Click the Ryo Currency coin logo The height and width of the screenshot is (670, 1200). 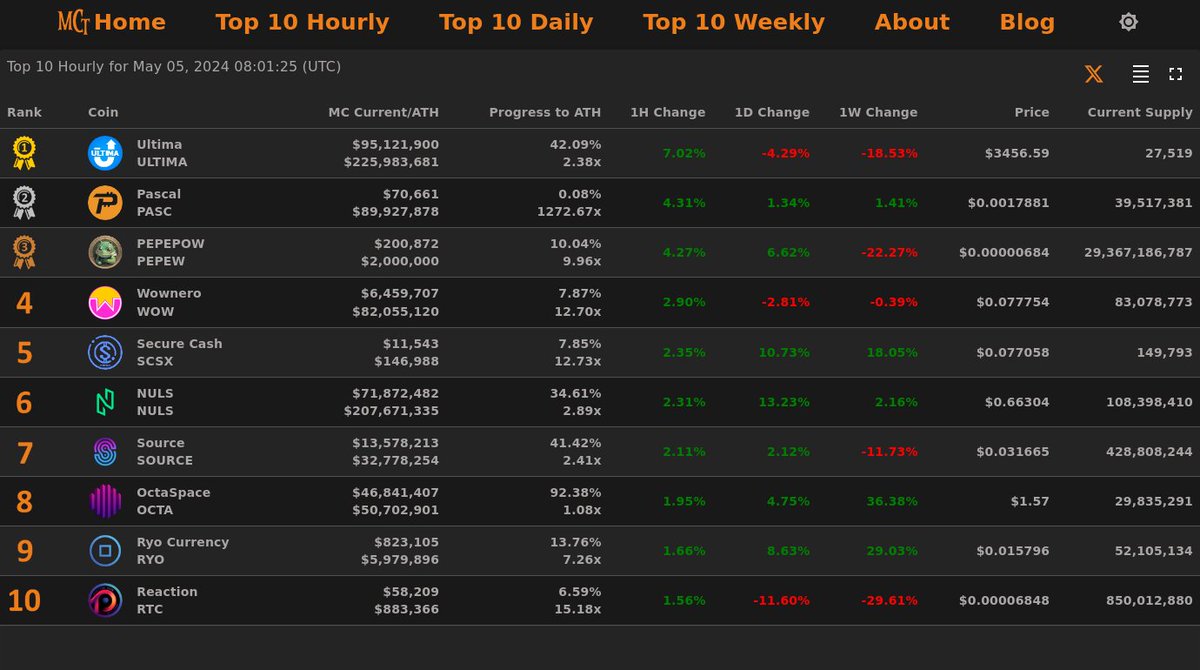[105, 551]
